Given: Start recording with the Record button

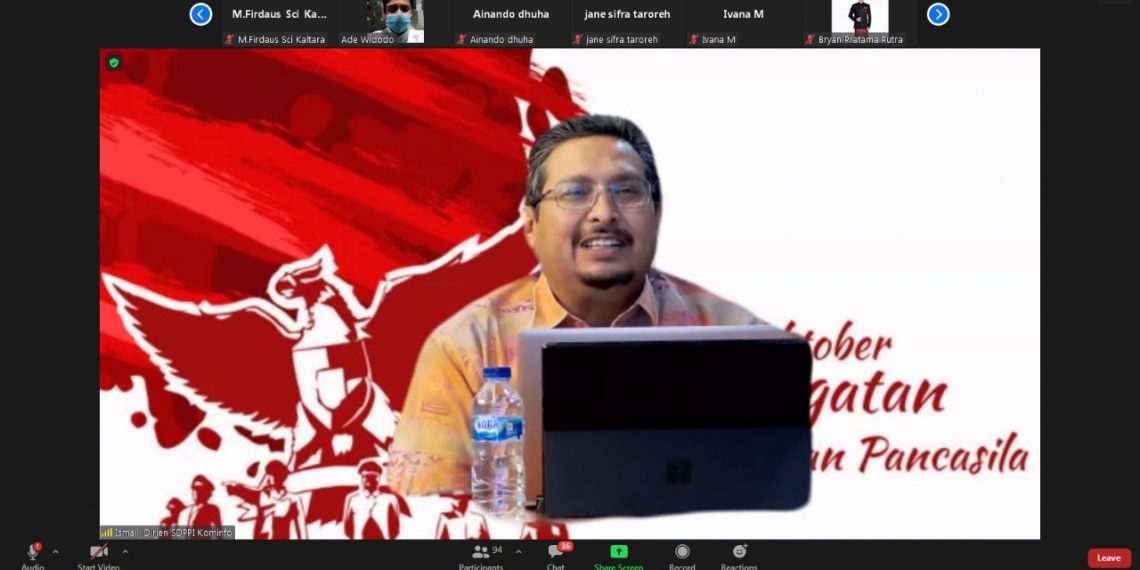Looking at the screenshot, I should coord(682,555).
